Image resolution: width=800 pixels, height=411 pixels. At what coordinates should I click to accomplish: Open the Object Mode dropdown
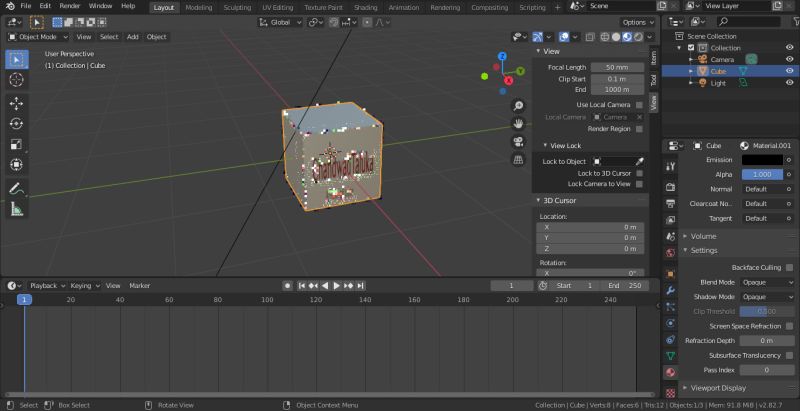click(x=38, y=37)
